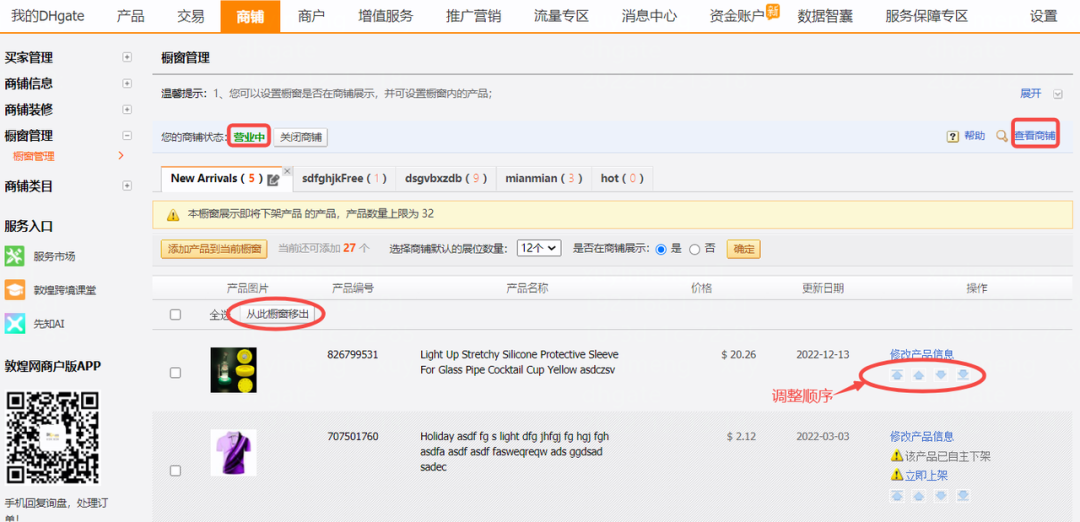Click the 先知AI icon

point(14,323)
